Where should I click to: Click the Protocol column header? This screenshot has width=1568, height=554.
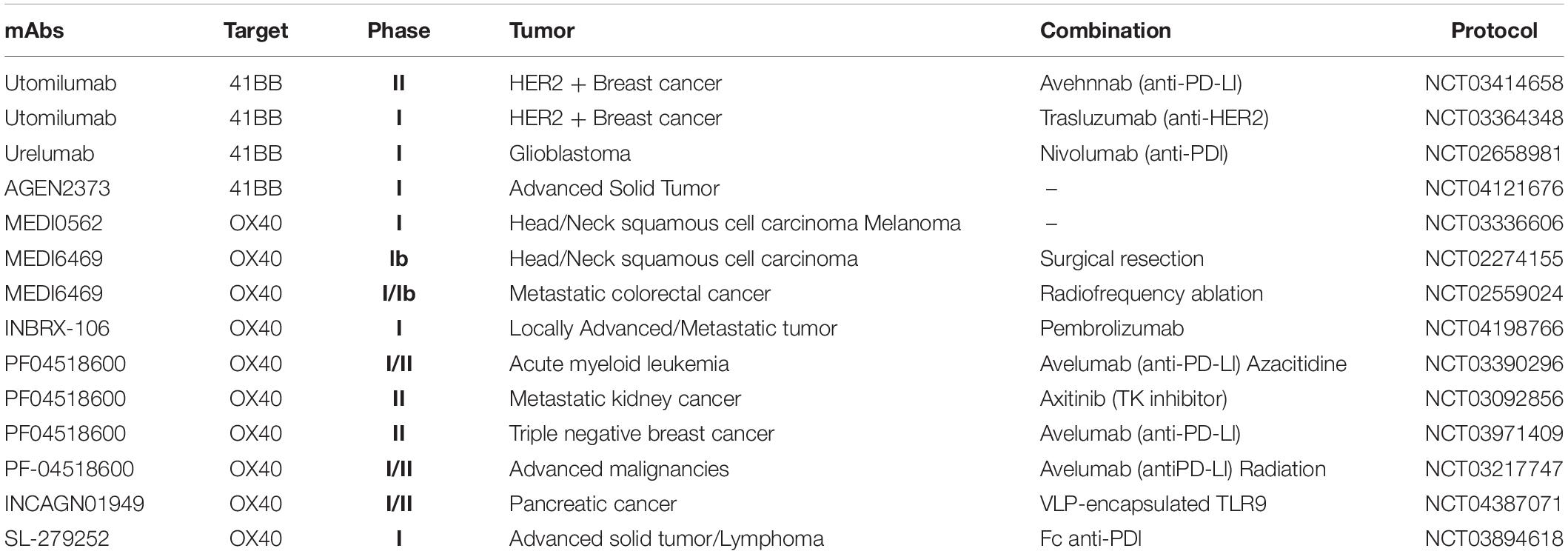coord(1494,30)
